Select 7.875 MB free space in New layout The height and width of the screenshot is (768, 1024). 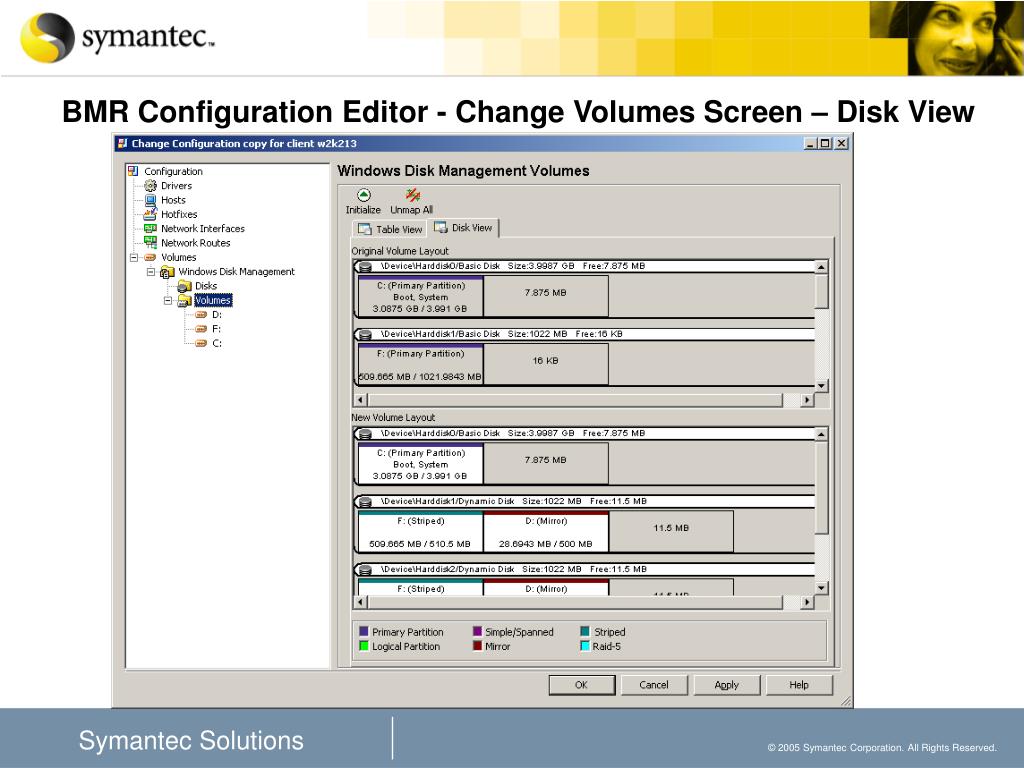[x=546, y=464]
